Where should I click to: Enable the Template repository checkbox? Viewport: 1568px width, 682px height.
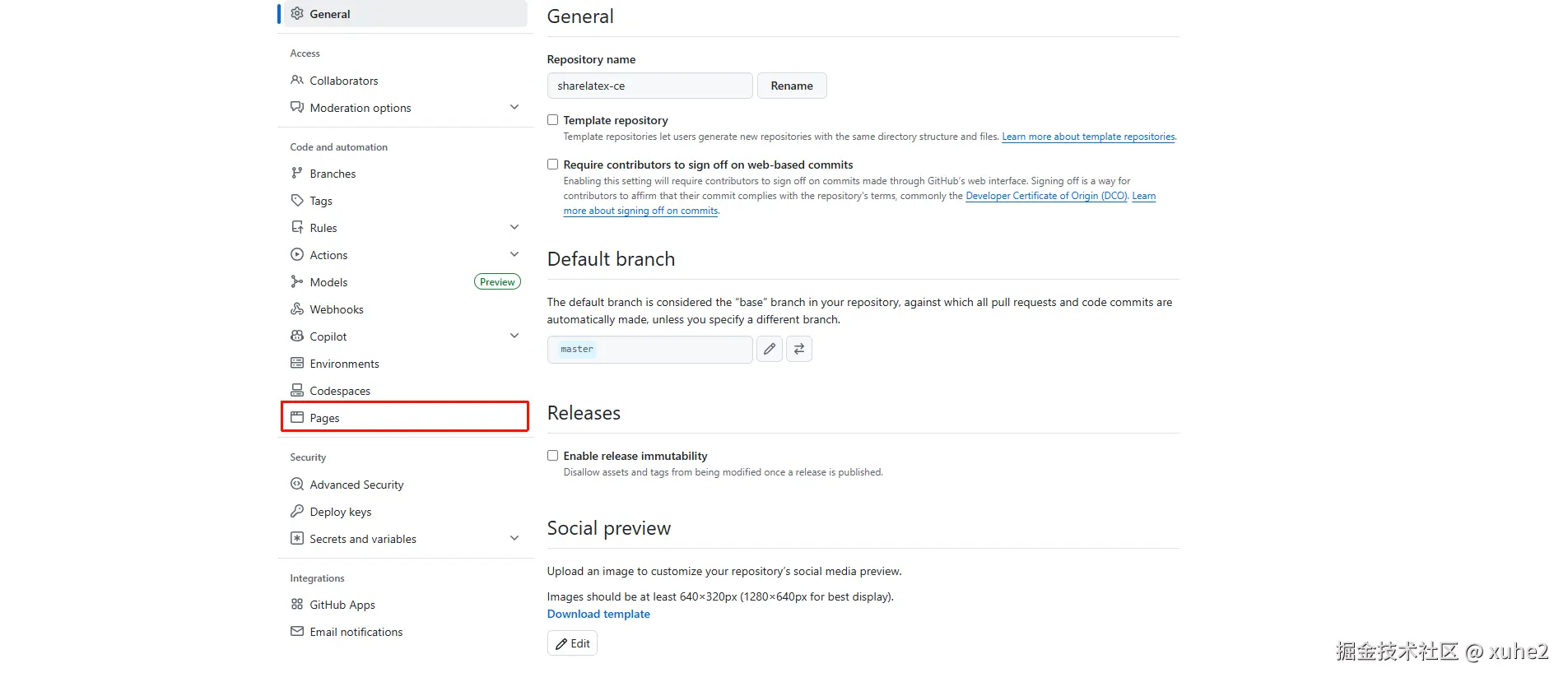tap(553, 120)
